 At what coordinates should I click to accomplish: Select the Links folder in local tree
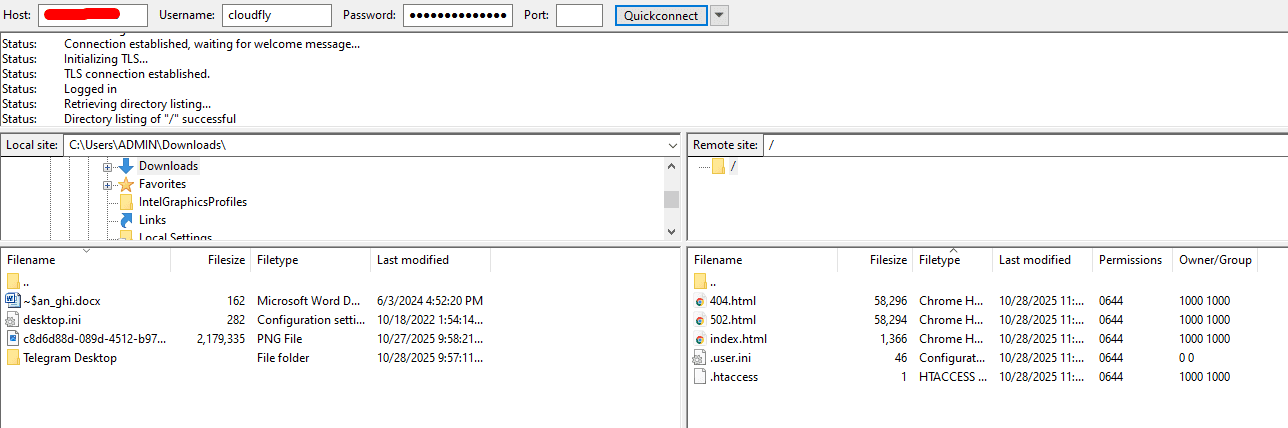coord(152,220)
